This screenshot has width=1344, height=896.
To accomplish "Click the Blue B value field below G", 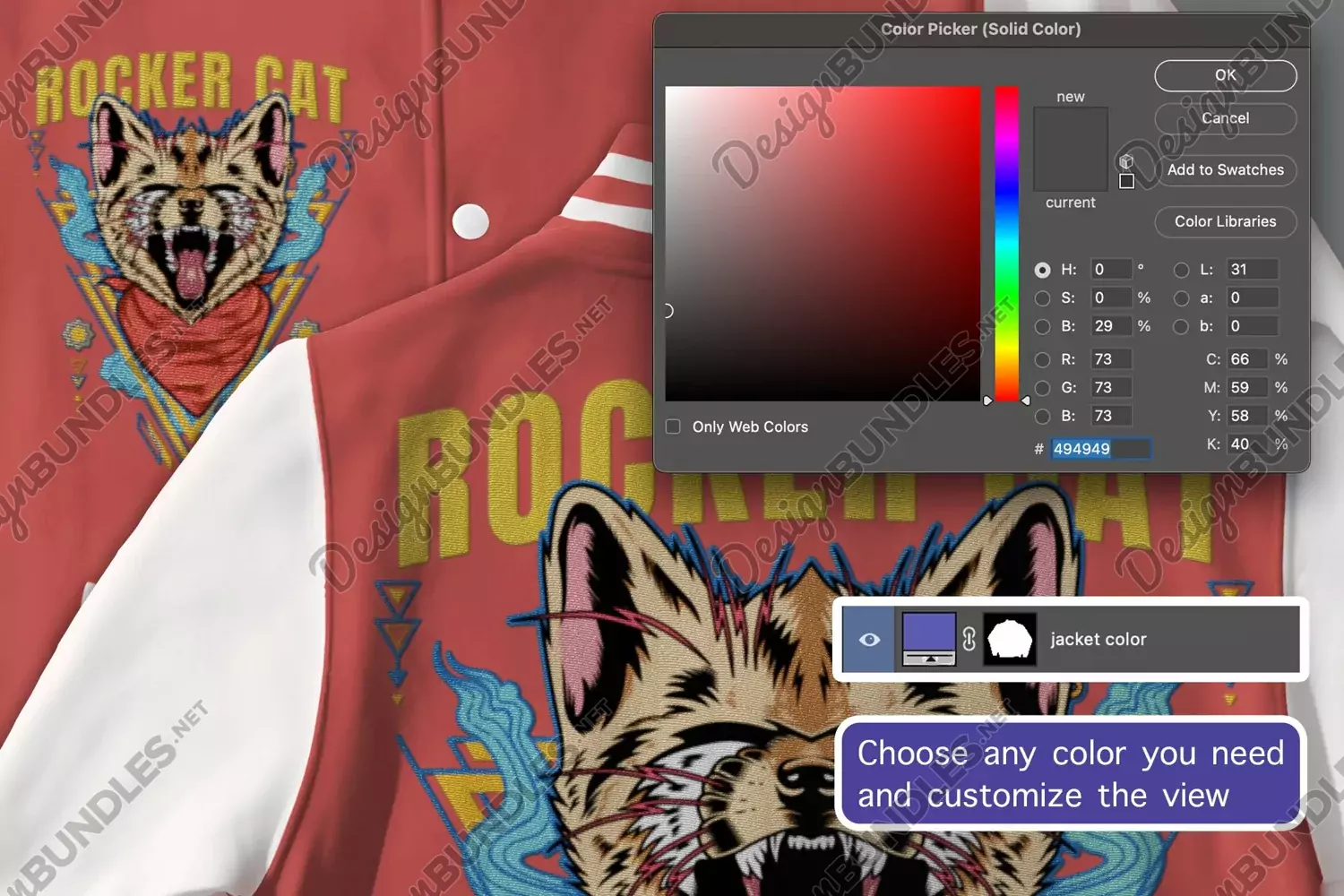I will [1110, 416].
